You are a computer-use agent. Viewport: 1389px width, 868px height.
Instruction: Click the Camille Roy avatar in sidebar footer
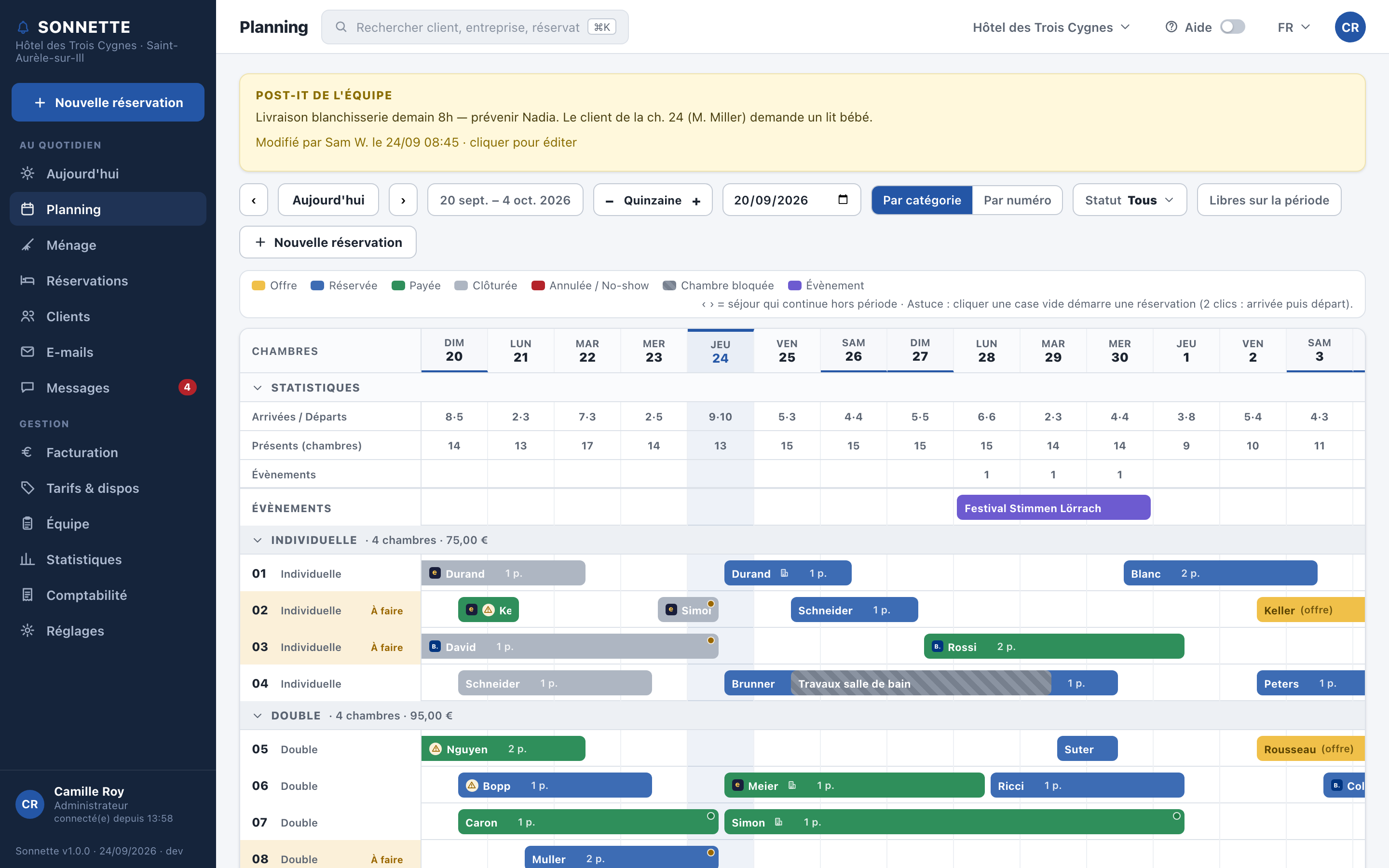[x=30, y=804]
